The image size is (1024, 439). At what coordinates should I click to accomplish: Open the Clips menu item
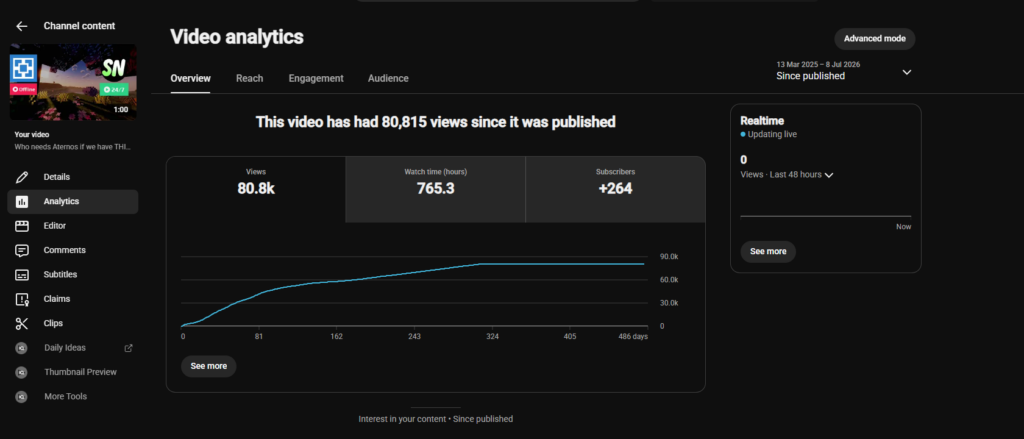tap(72, 323)
